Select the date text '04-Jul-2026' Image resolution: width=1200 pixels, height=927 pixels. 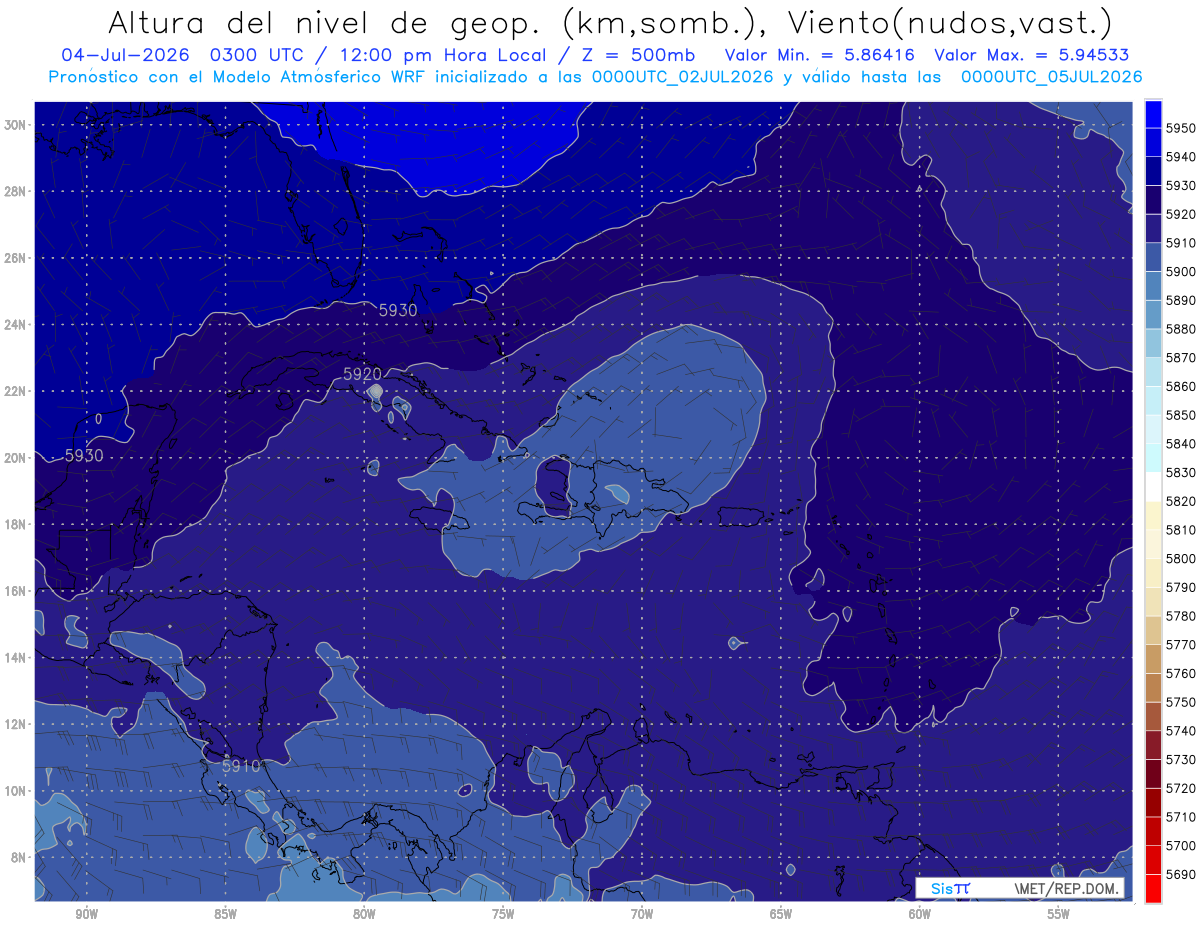pyautogui.click(x=127, y=56)
